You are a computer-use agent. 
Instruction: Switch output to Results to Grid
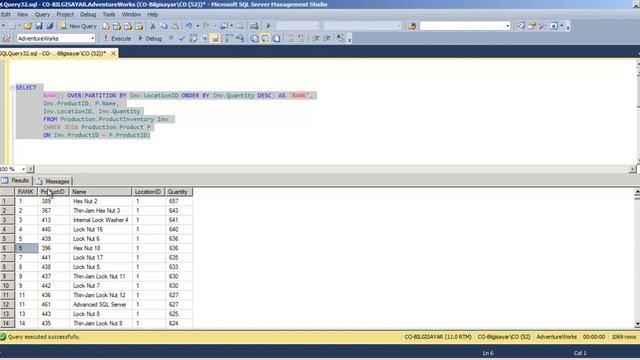click(x=265, y=38)
